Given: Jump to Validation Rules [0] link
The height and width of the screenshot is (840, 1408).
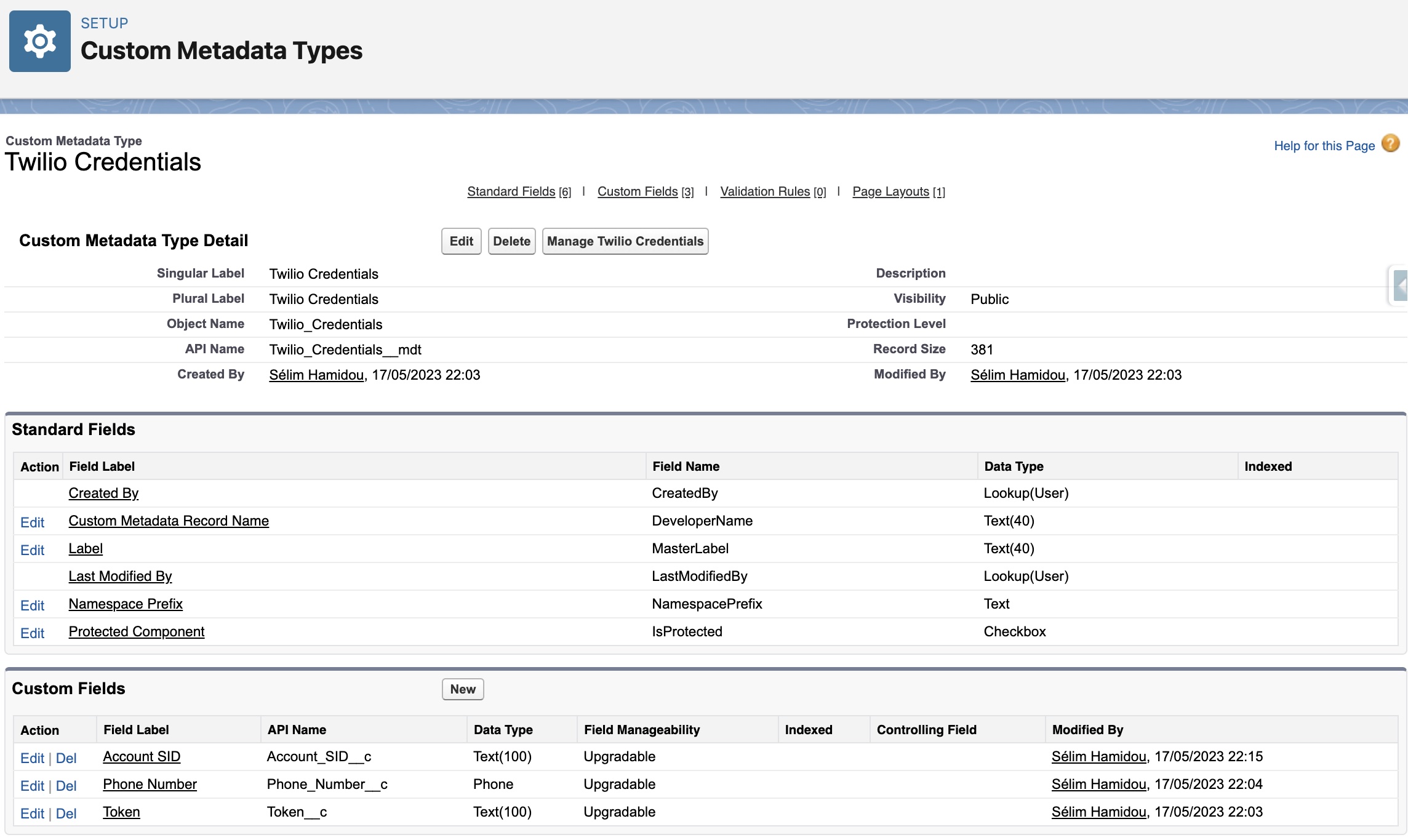Looking at the screenshot, I should [x=773, y=191].
